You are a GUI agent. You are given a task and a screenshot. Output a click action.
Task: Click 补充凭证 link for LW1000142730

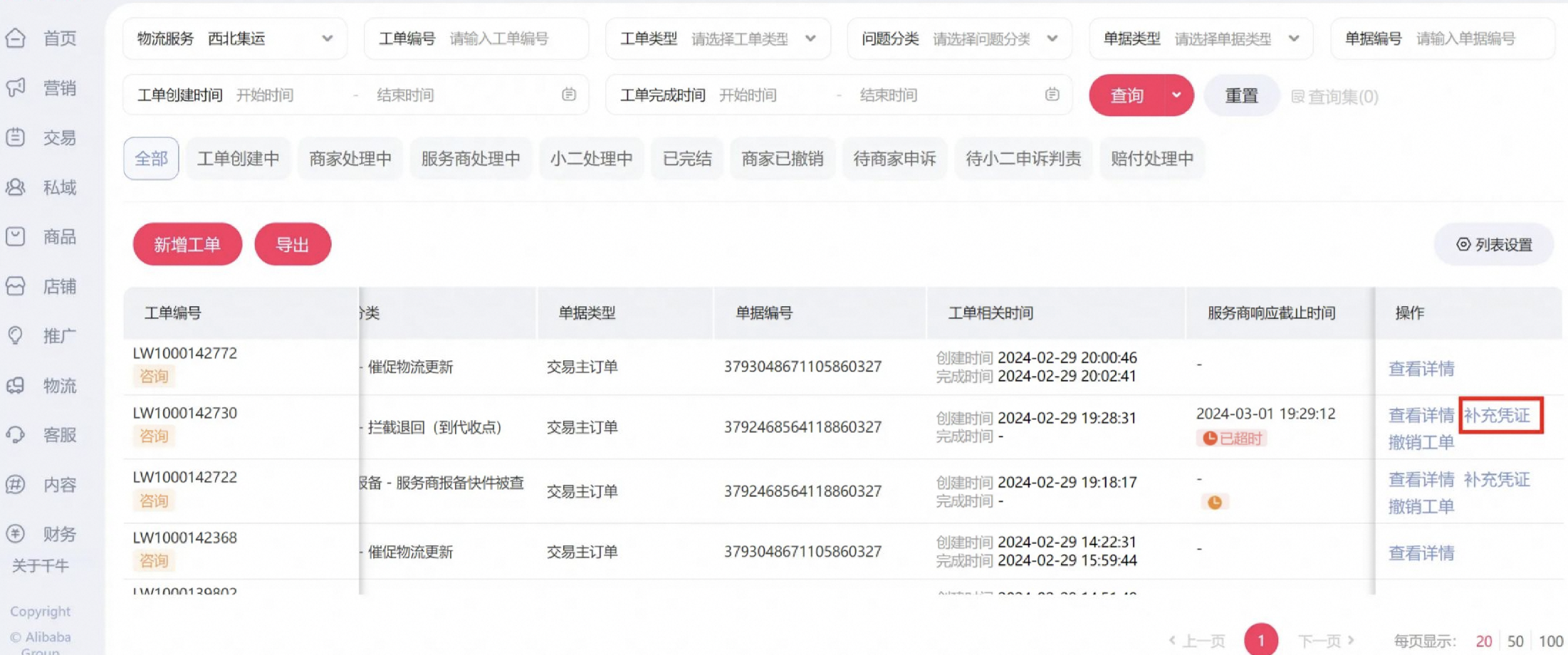click(1497, 415)
